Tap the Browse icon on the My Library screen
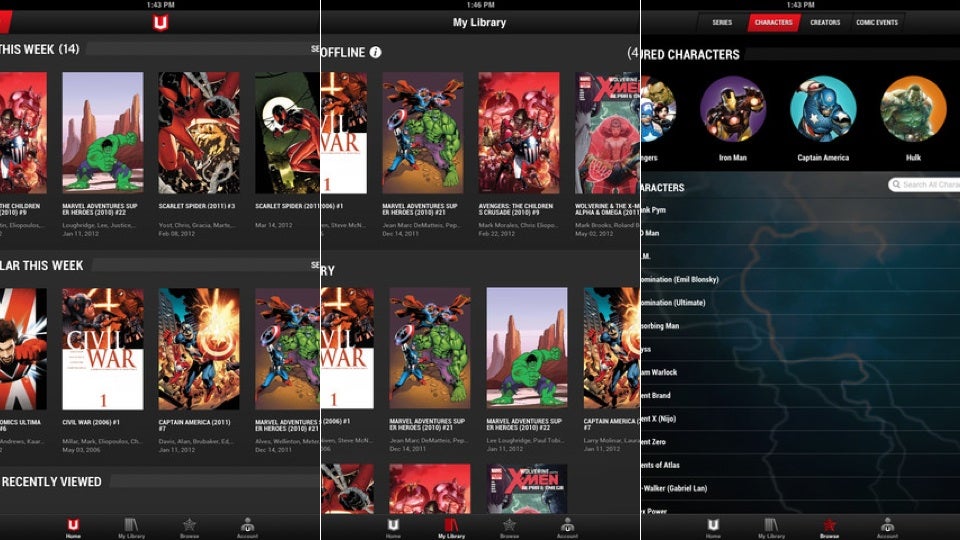The height and width of the screenshot is (540, 960). 509,527
